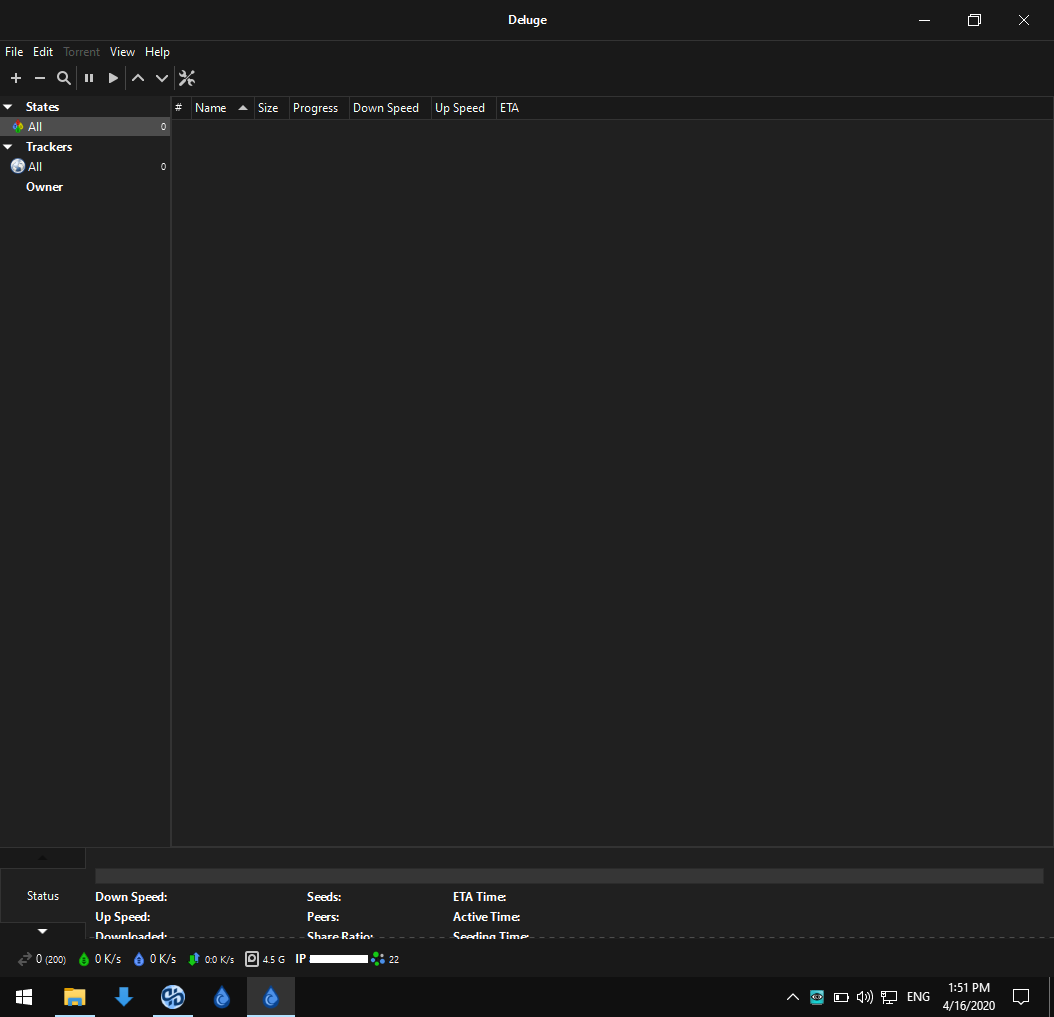Click the Owner sidebar heading
The width and height of the screenshot is (1054, 1017).
click(x=44, y=187)
